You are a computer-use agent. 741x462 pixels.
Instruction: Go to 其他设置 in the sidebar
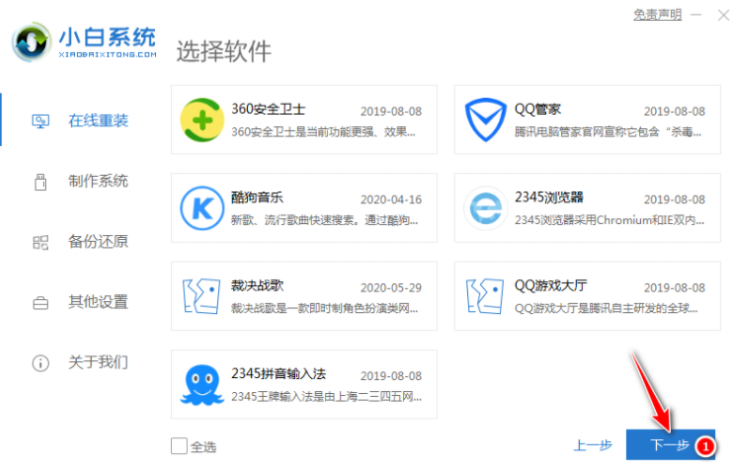click(x=97, y=301)
